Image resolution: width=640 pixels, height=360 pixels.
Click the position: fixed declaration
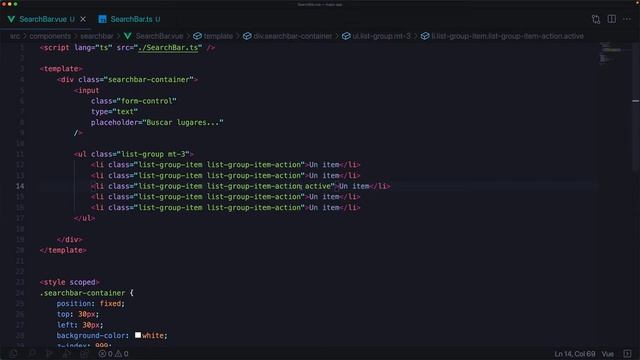[91, 304]
